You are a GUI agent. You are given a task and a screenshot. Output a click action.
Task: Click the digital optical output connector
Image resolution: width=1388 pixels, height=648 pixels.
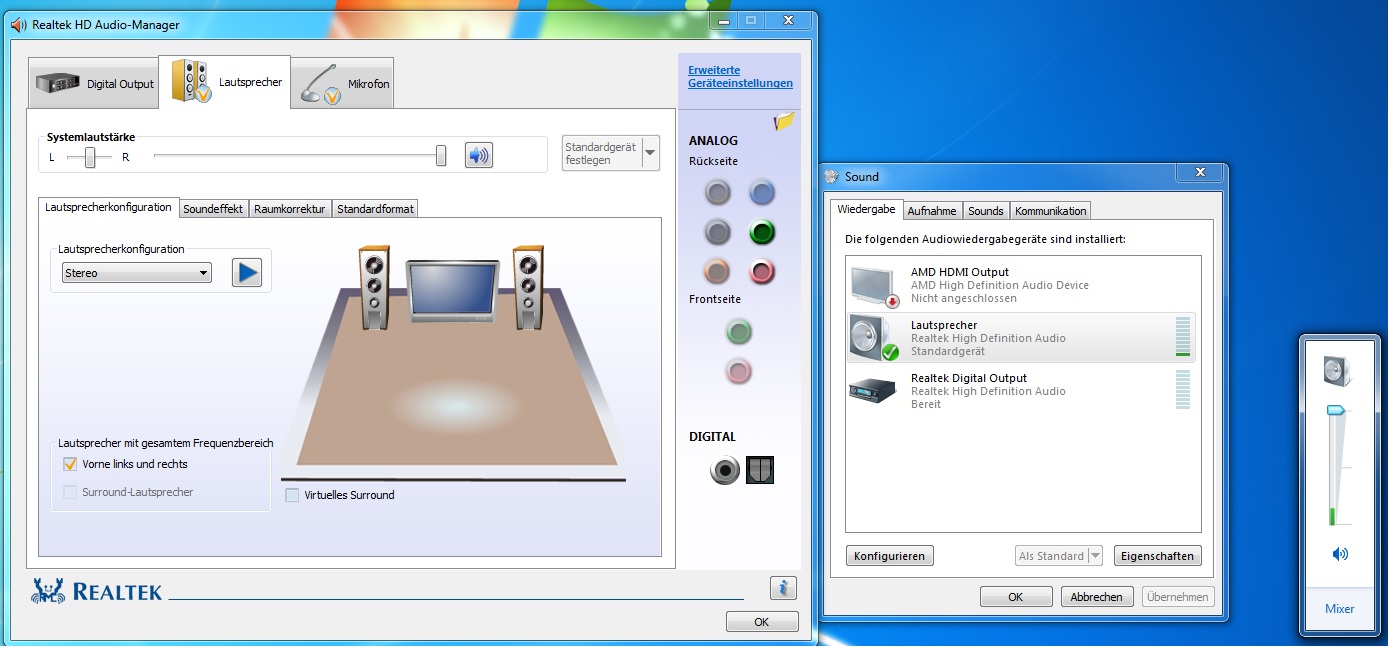tap(760, 470)
